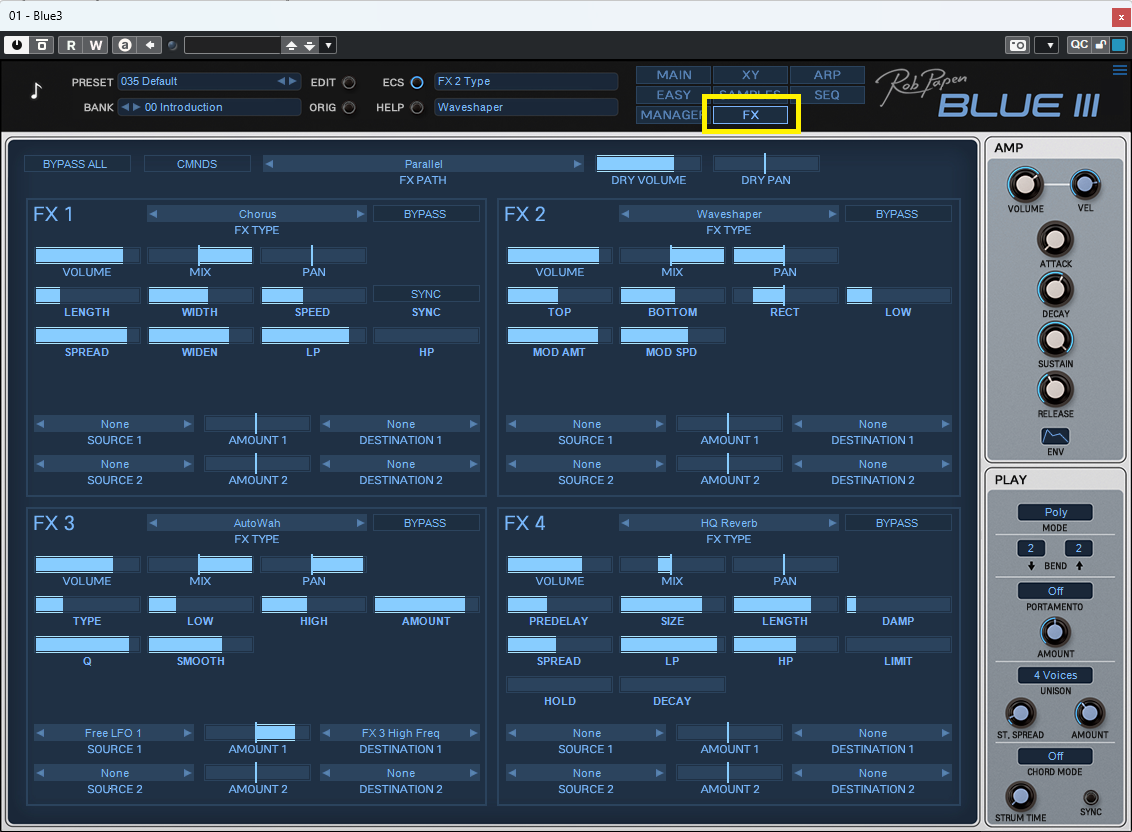Image resolution: width=1132 pixels, height=832 pixels.
Task: Click the host preset text field
Action: point(232,46)
